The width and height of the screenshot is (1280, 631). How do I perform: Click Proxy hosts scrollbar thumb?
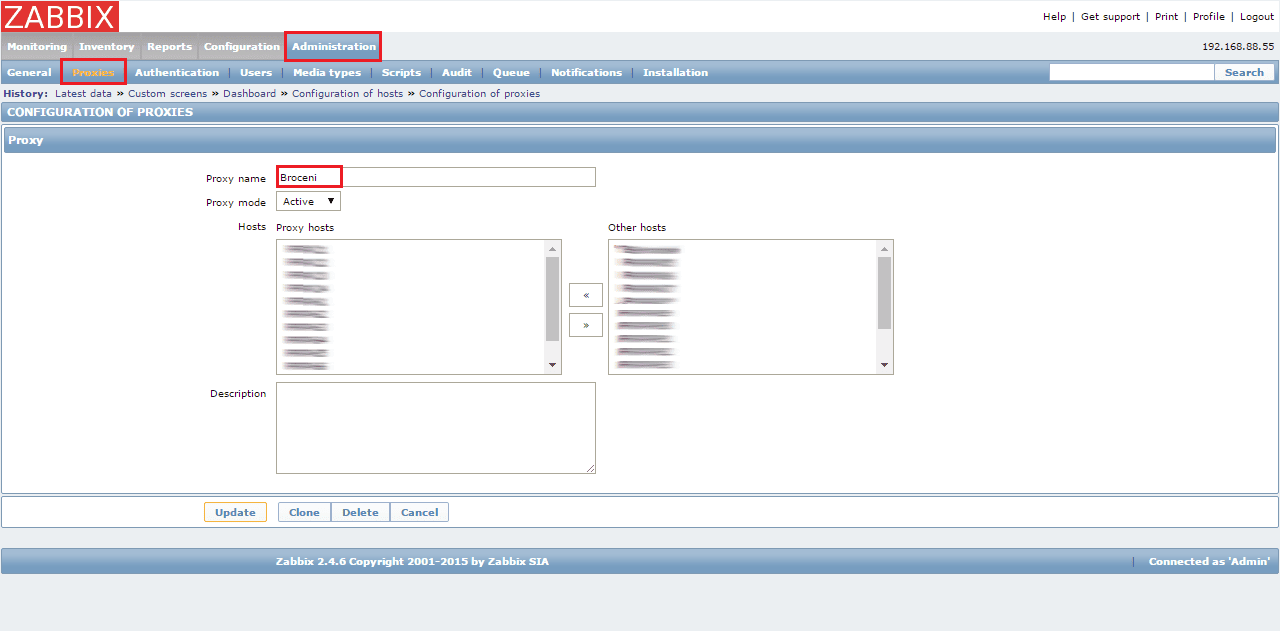(x=552, y=299)
